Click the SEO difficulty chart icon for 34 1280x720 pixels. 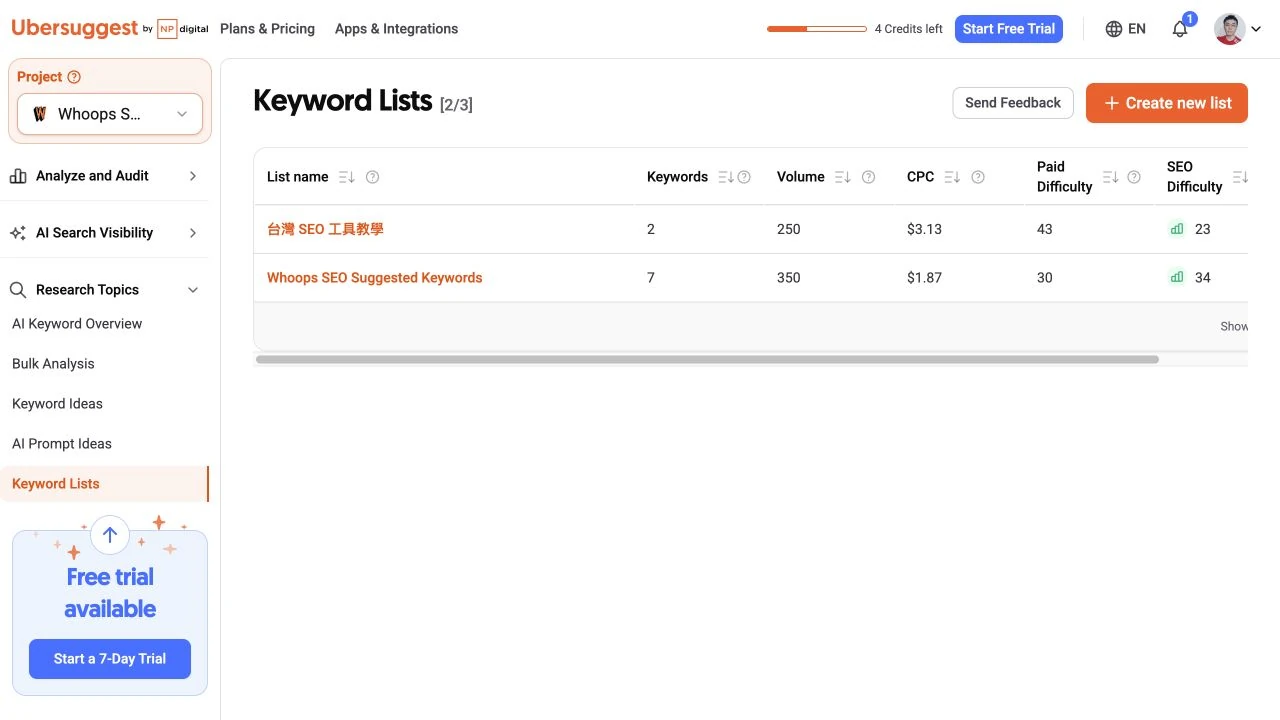[1177, 278]
